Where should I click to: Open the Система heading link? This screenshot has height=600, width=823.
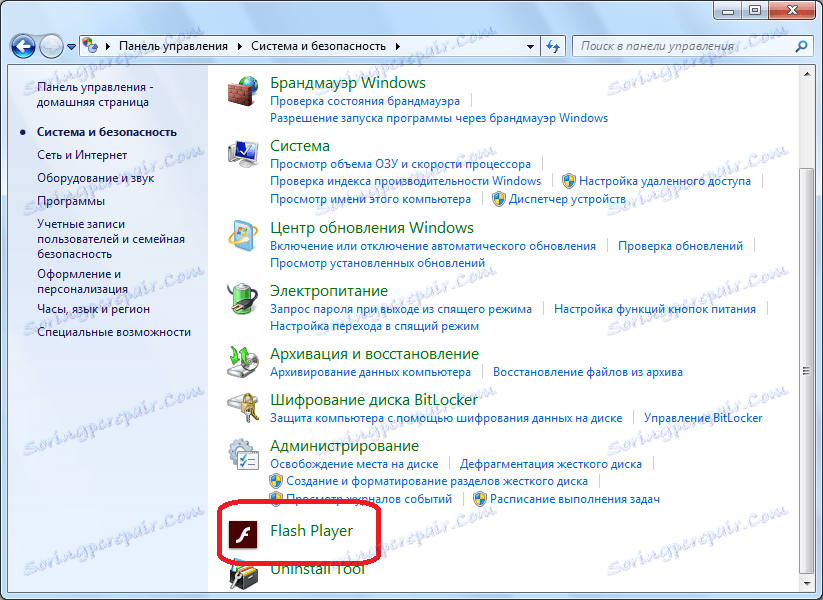point(300,146)
